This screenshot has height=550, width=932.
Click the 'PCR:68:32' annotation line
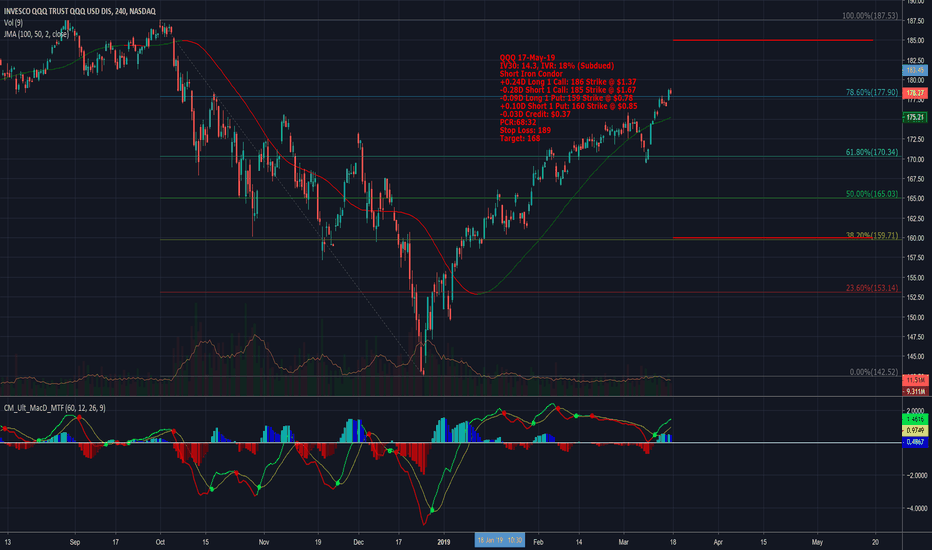(518, 122)
